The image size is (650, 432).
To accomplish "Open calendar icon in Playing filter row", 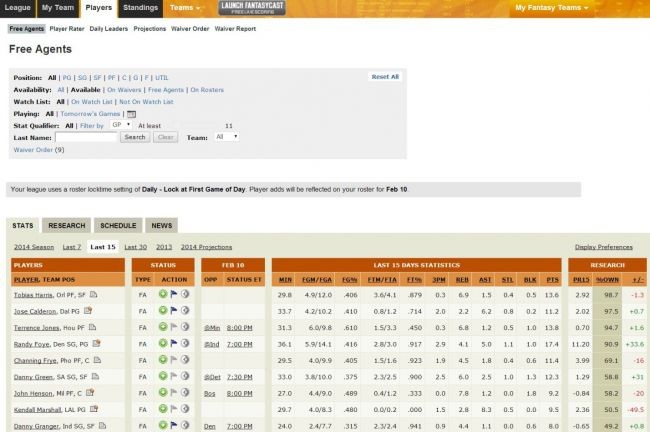I will tap(131, 114).
